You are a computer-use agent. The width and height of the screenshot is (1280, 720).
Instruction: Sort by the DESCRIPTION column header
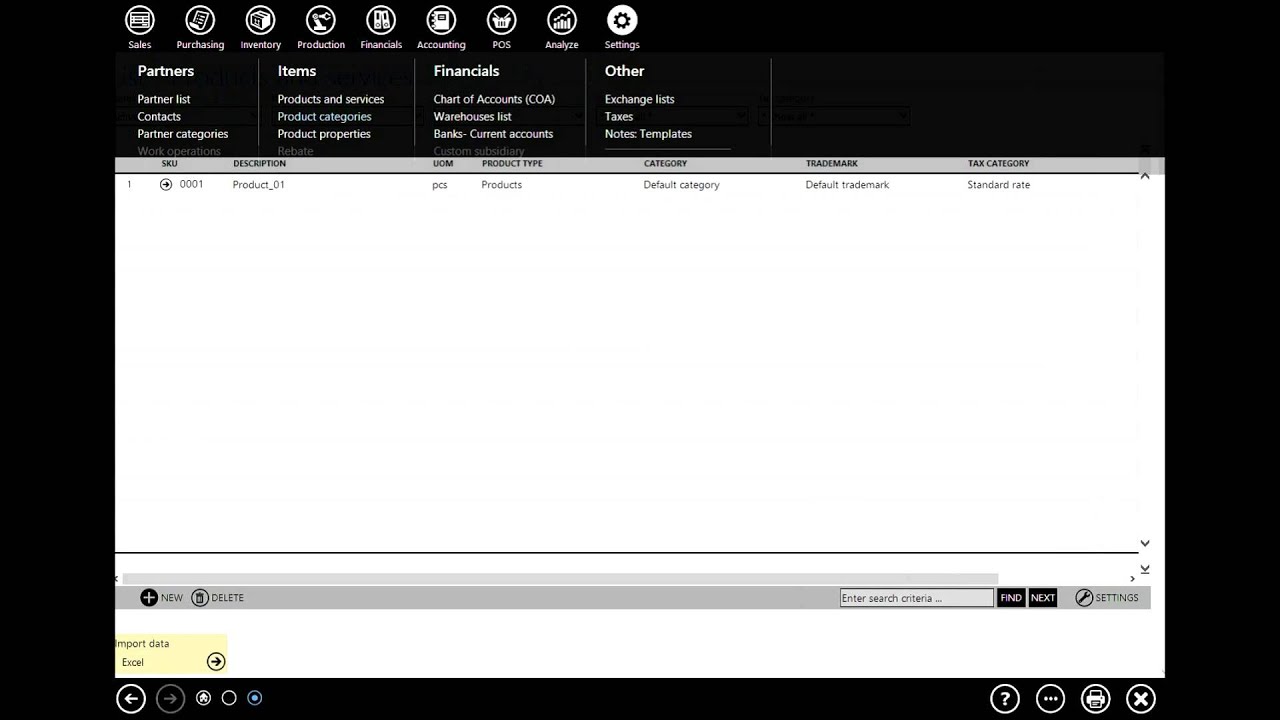tap(259, 164)
